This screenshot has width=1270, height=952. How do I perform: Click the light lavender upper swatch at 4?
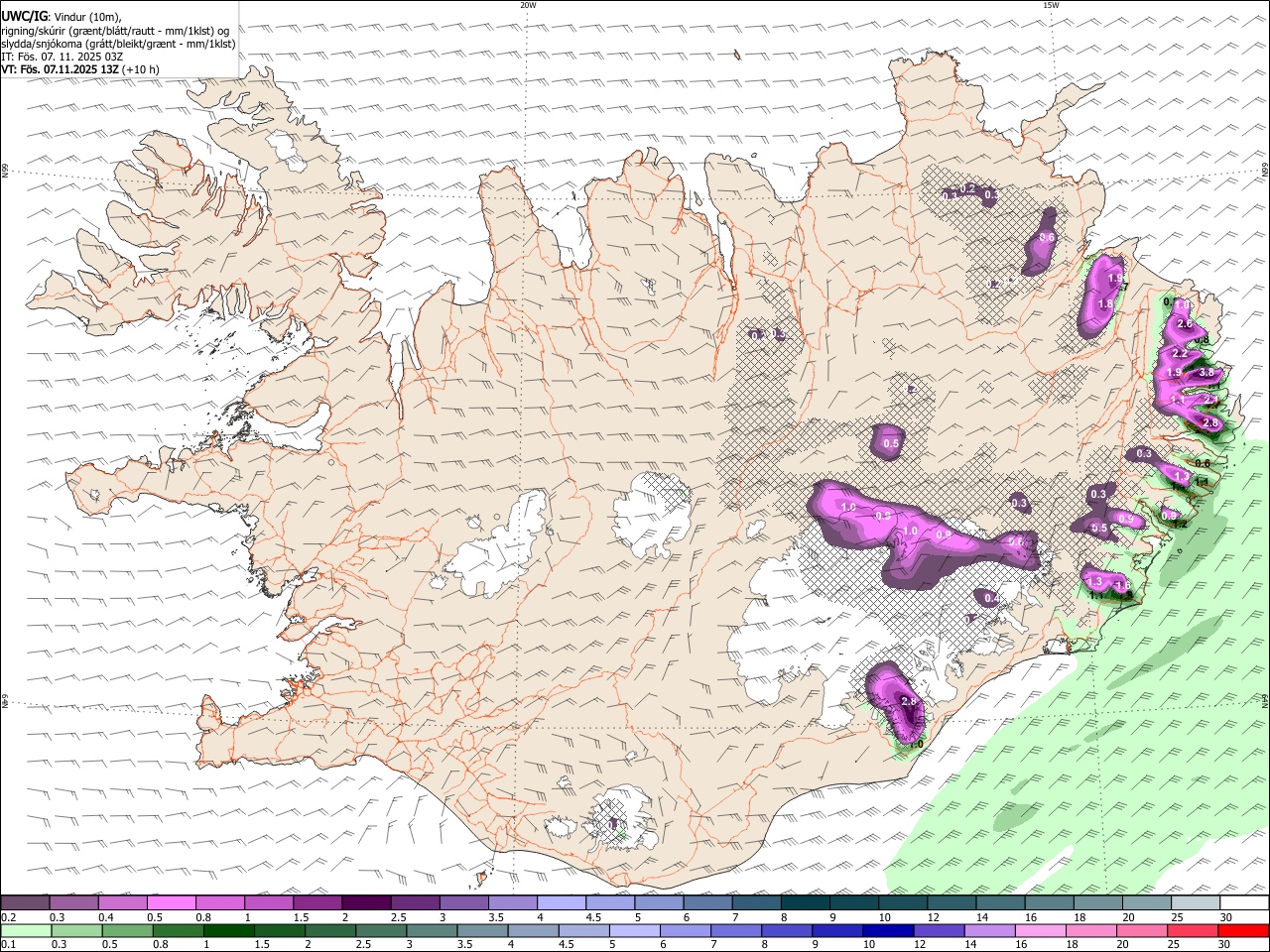point(561,903)
